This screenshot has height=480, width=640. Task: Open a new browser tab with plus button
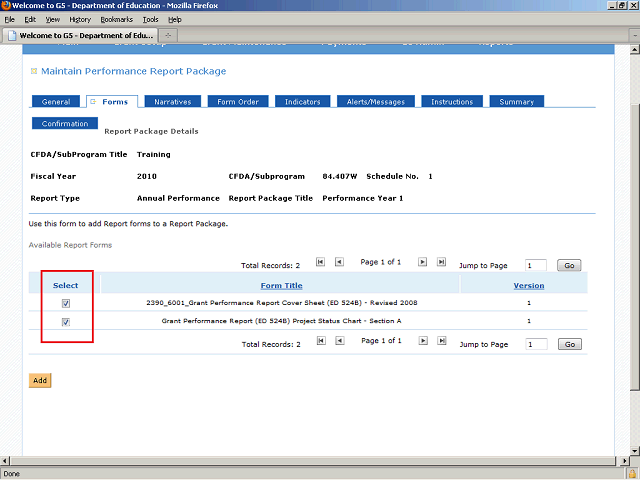click(169, 36)
